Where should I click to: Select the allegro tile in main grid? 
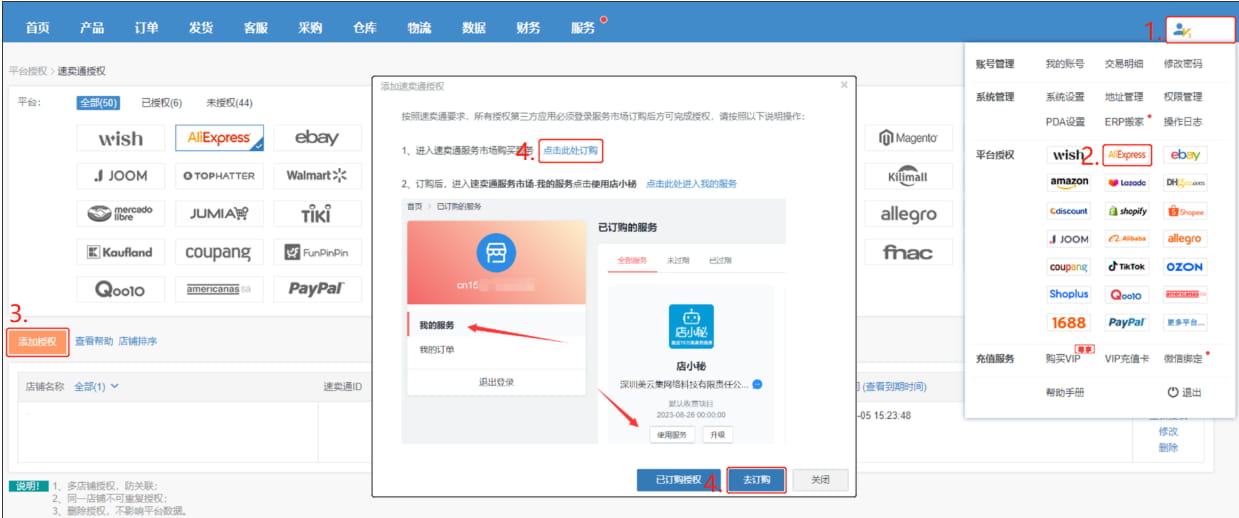[908, 214]
